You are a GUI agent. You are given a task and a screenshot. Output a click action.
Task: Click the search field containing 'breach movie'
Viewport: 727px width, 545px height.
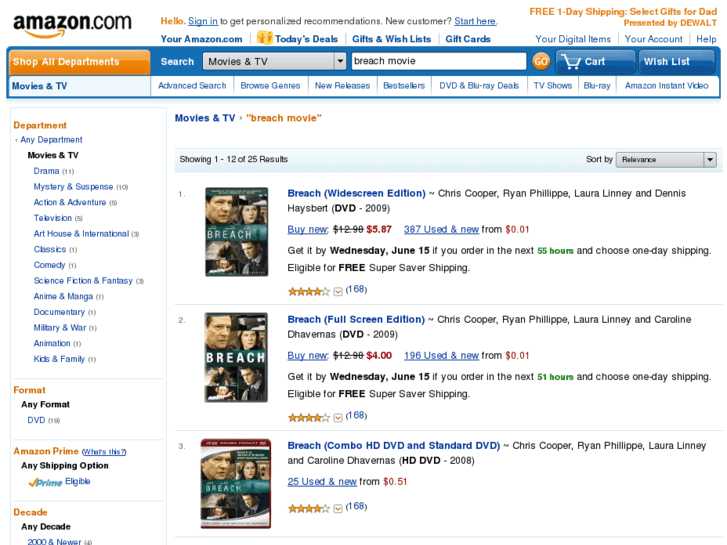(x=439, y=61)
